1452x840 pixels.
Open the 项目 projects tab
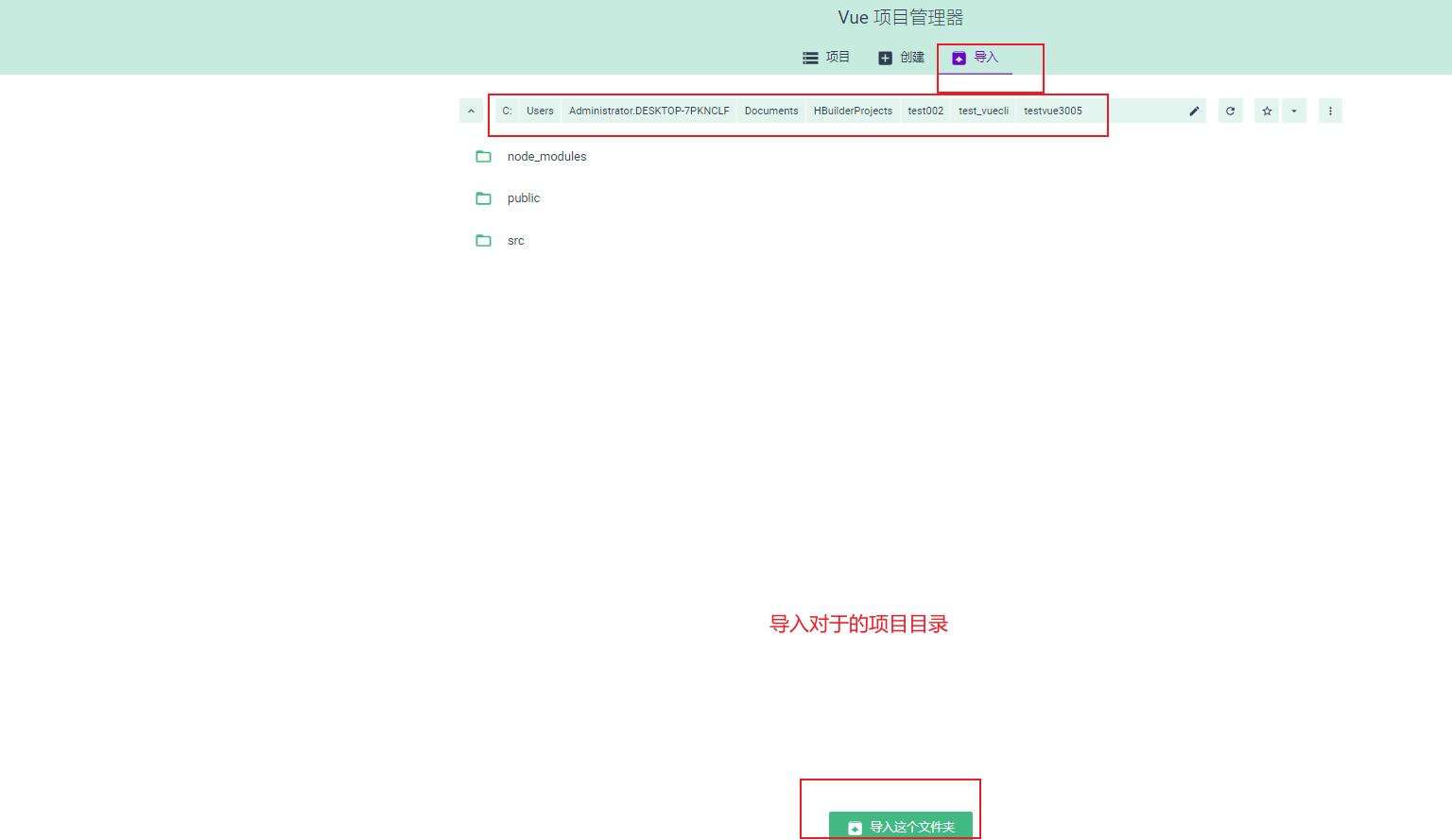[826, 58]
